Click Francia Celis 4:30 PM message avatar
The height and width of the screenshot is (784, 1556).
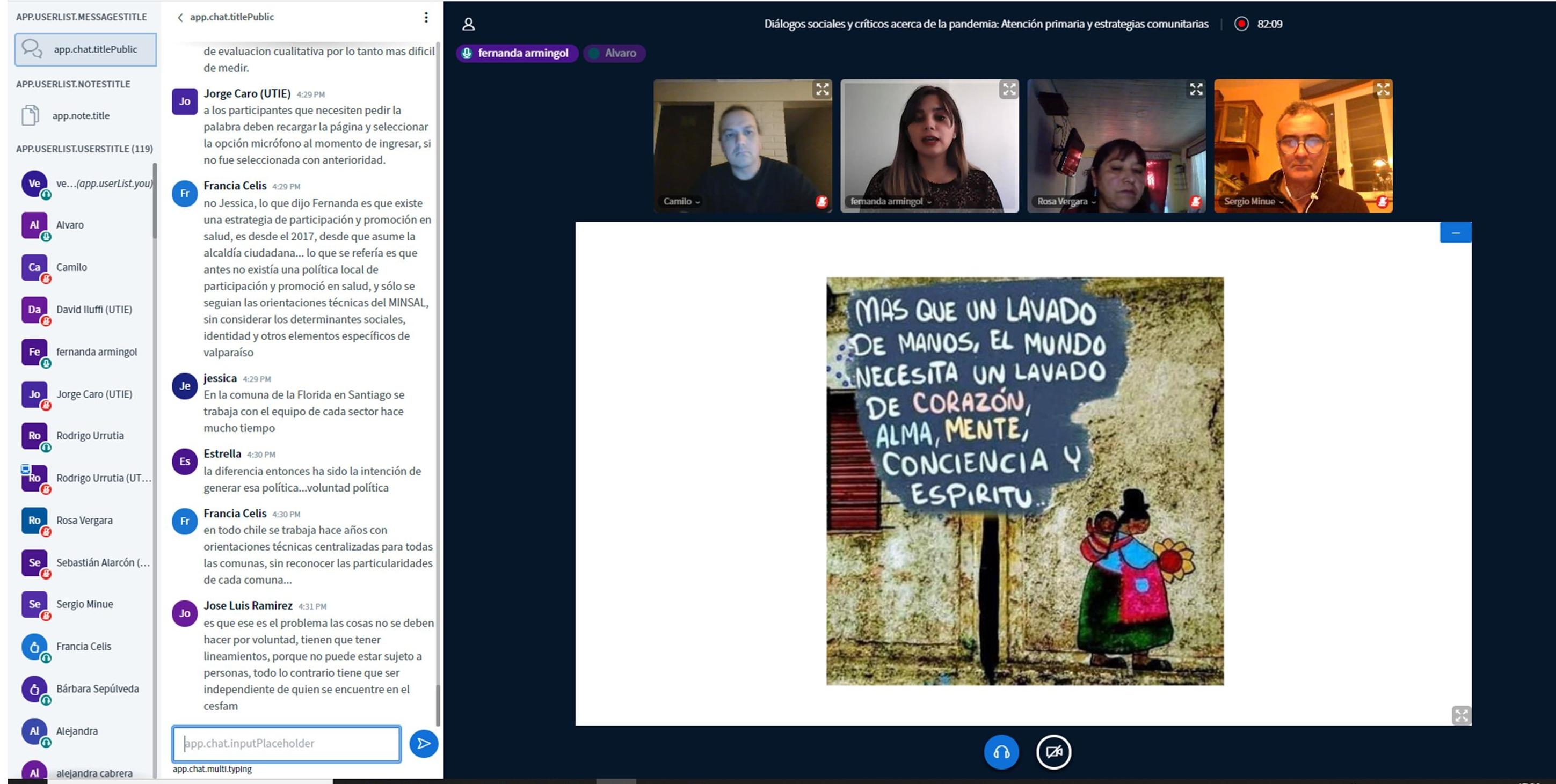pos(185,522)
